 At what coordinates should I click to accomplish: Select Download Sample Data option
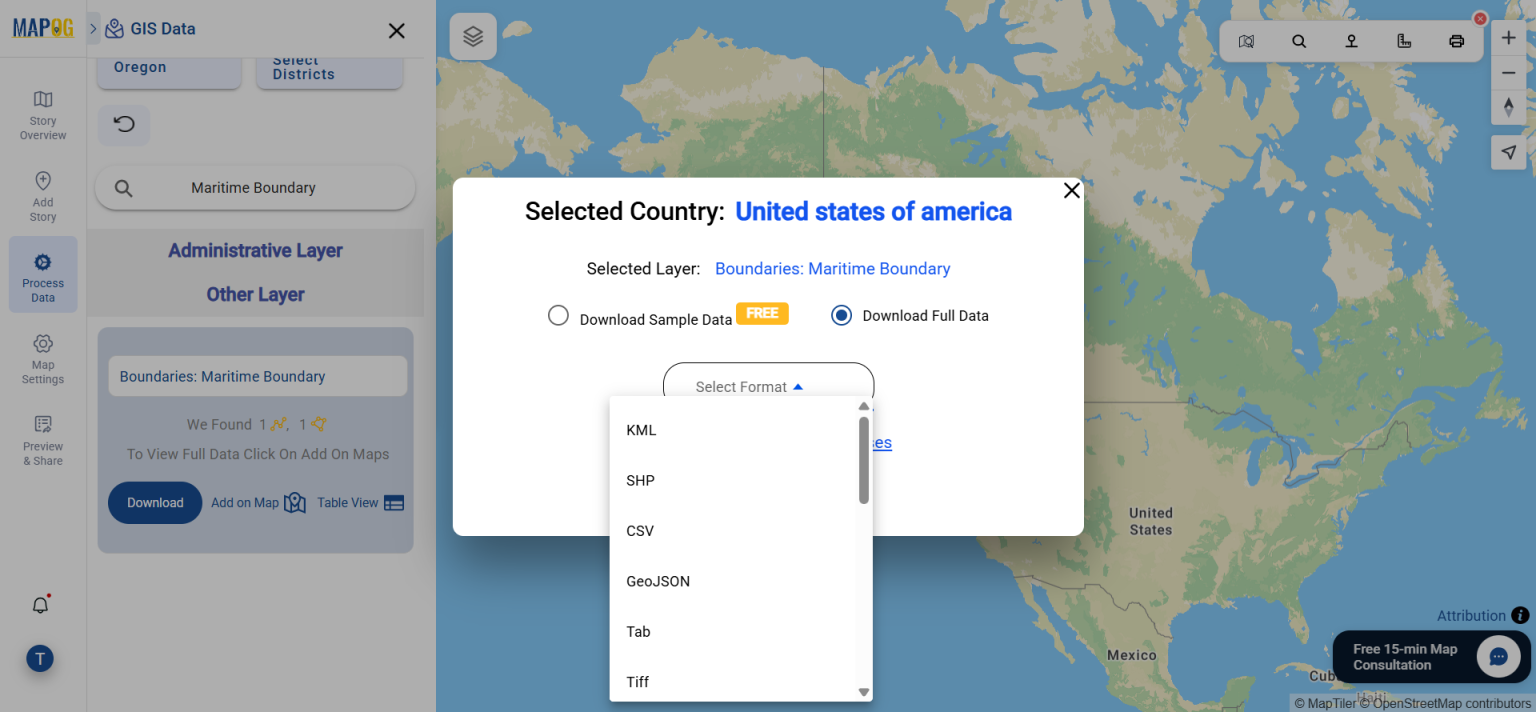point(558,314)
